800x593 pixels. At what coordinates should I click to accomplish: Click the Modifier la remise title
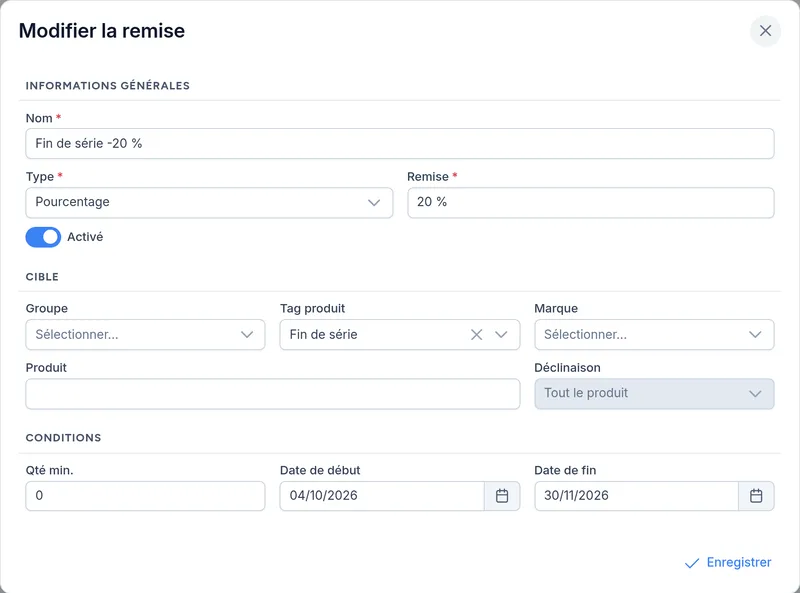(102, 31)
